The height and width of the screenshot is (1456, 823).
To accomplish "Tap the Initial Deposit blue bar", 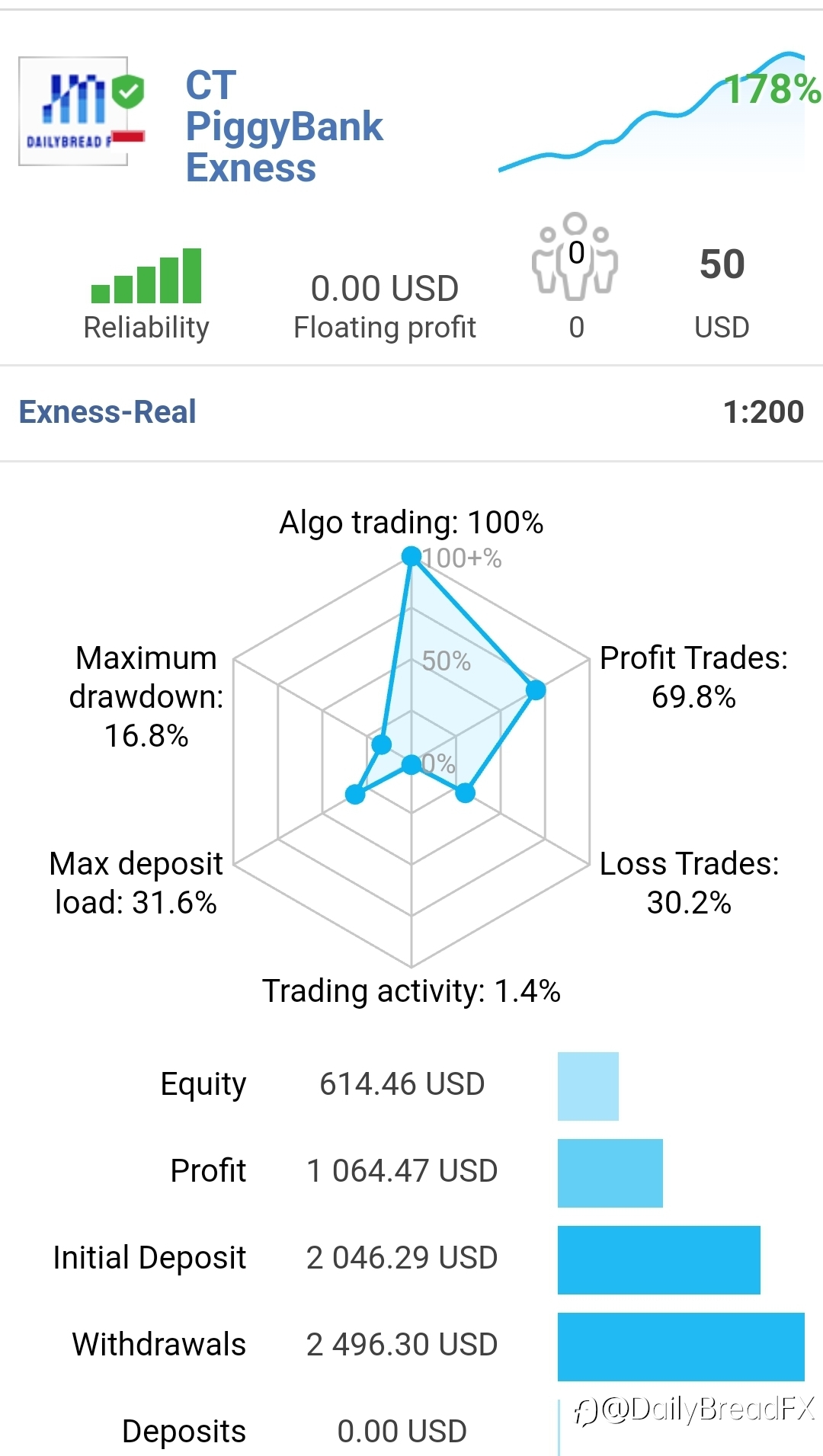I will point(659,1260).
